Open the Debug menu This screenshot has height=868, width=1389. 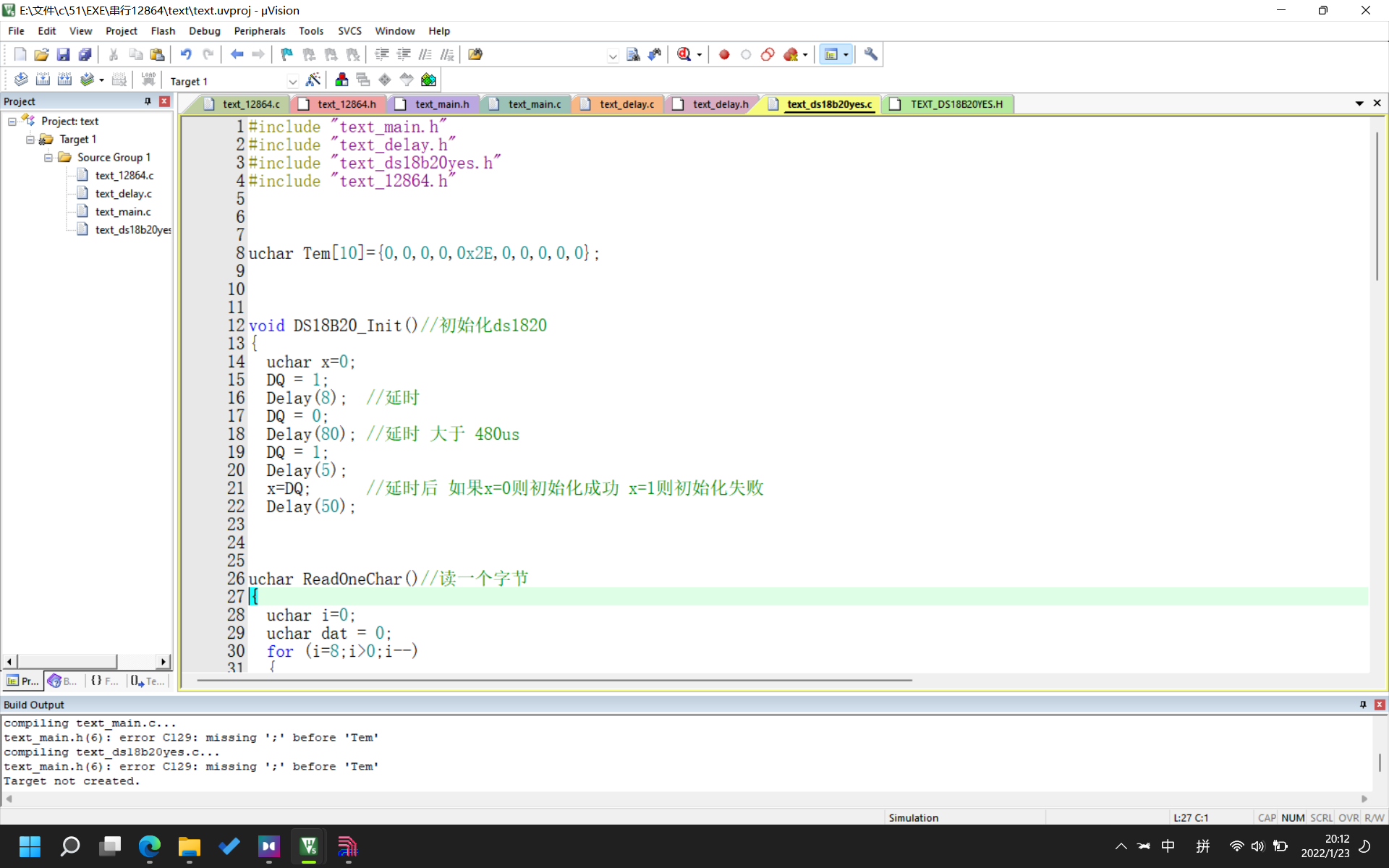(205, 31)
